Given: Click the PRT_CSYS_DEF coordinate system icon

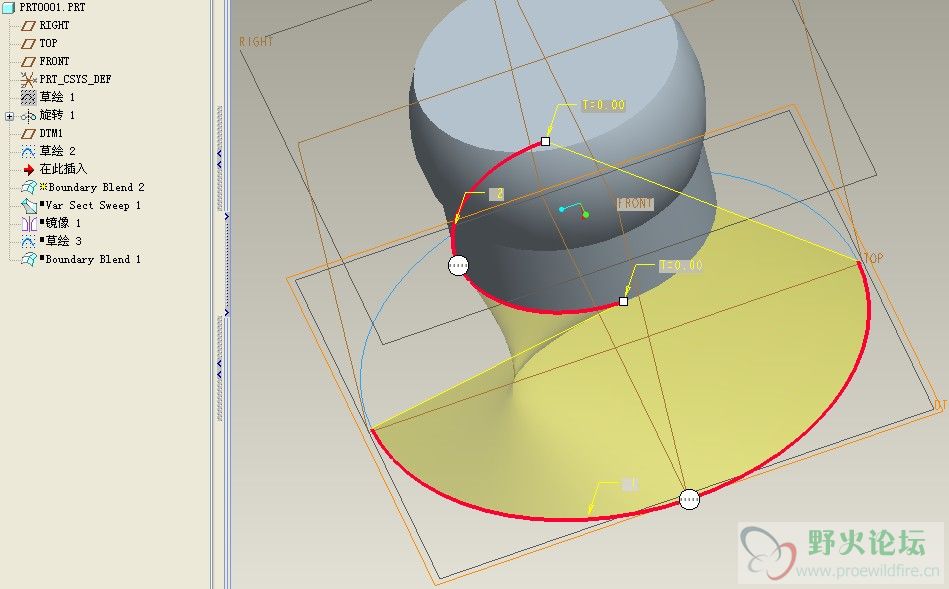Looking at the screenshot, I should tap(28, 79).
